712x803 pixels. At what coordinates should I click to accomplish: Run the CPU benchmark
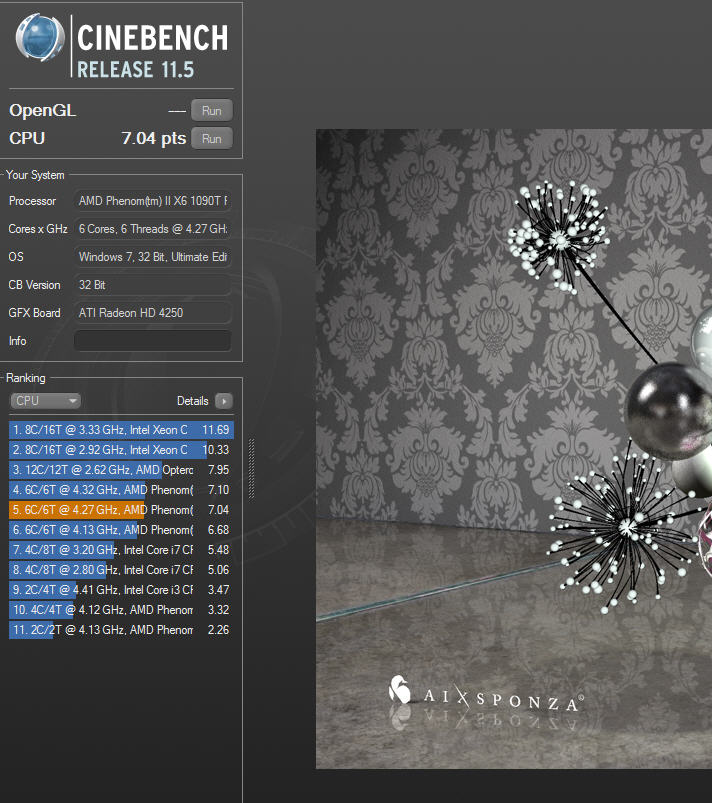click(x=212, y=139)
